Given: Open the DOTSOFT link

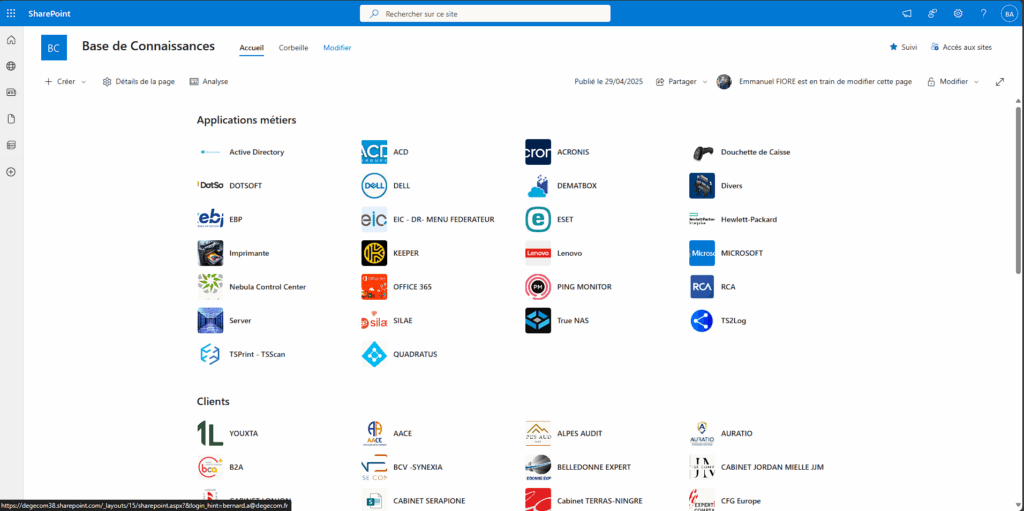Looking at the screenshot, I should 246,186.
